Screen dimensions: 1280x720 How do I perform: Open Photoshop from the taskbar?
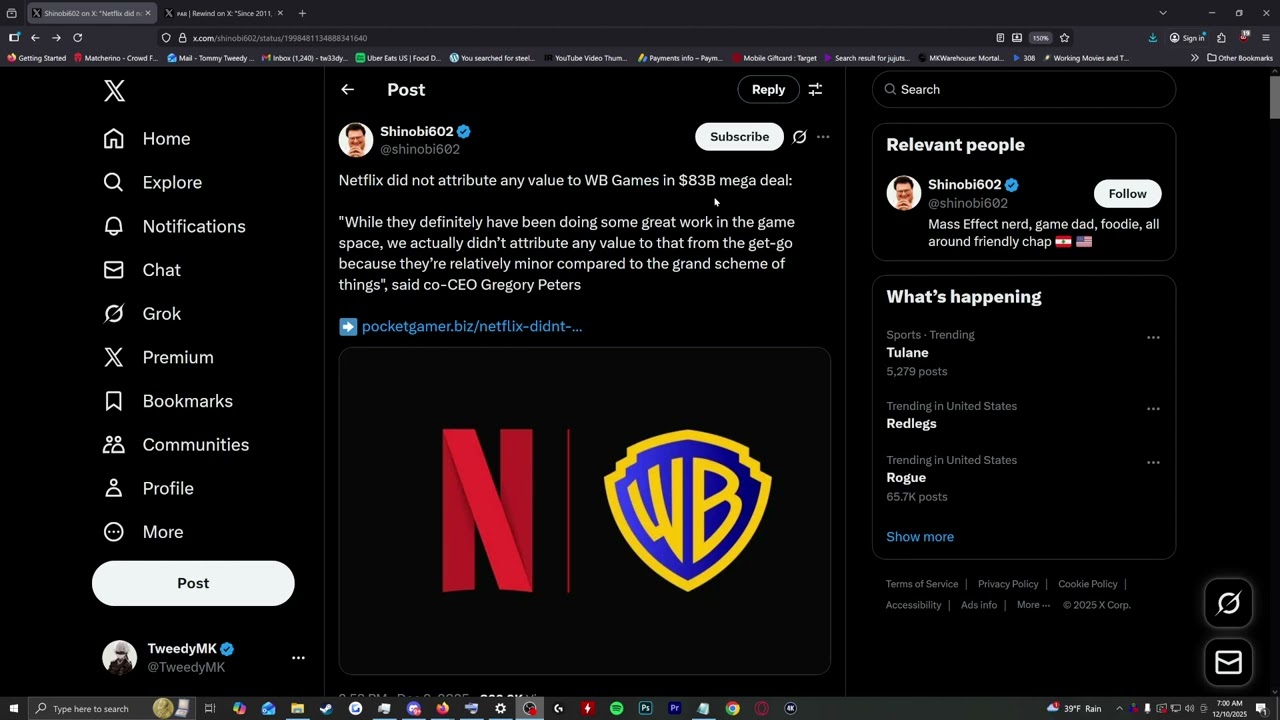(645, 708)
